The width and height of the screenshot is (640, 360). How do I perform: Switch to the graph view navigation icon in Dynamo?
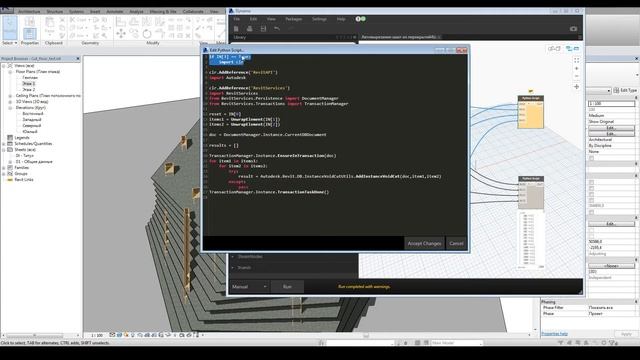click(572, 49)
